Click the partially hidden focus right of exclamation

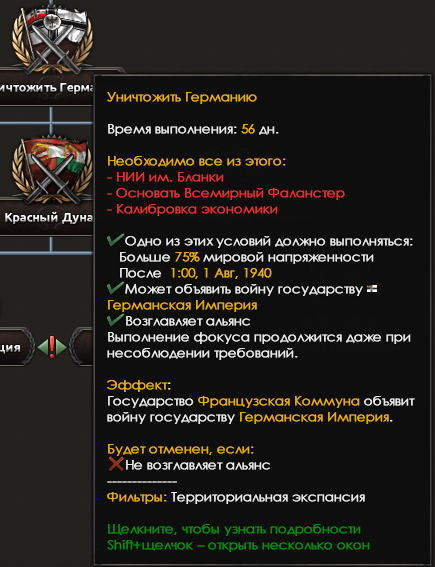pyautogui.click(x=82, y=346)
